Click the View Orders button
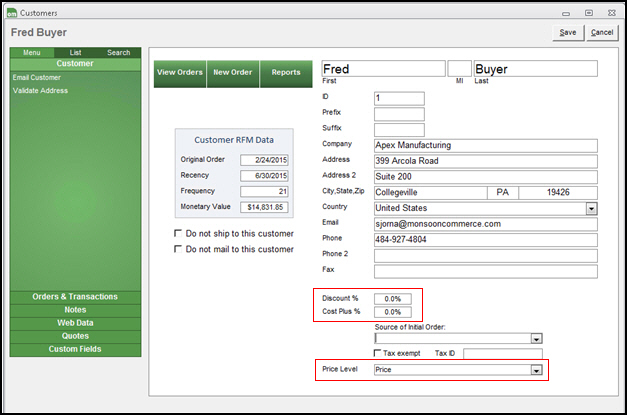 click(x=180, y=73)
